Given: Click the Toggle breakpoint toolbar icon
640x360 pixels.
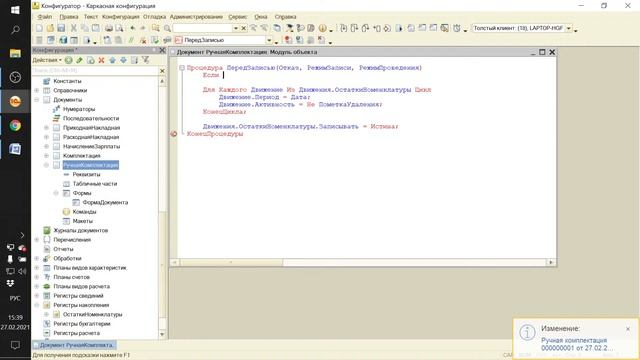Looking at the screenshot, I should [289, 40].
